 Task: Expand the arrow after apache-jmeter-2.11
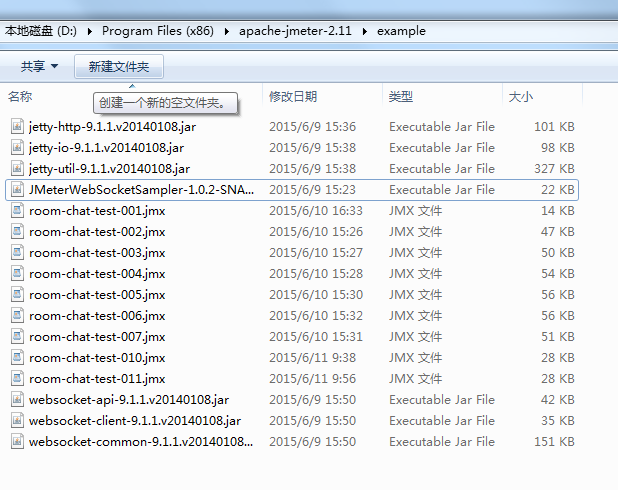365,31
